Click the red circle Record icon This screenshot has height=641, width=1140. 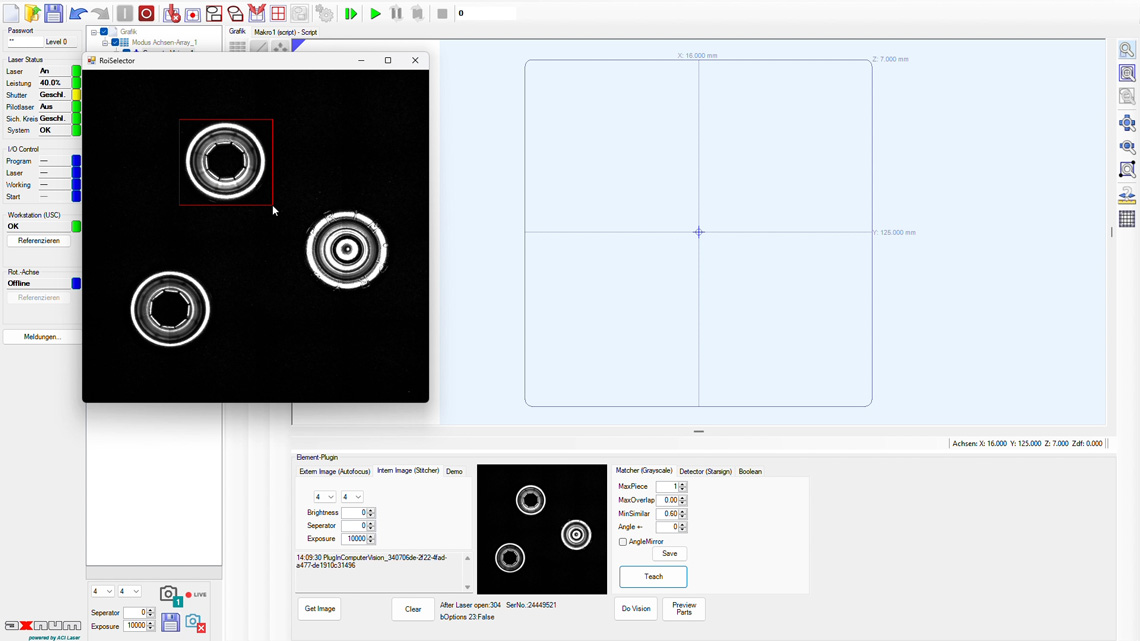coord(146,14)
